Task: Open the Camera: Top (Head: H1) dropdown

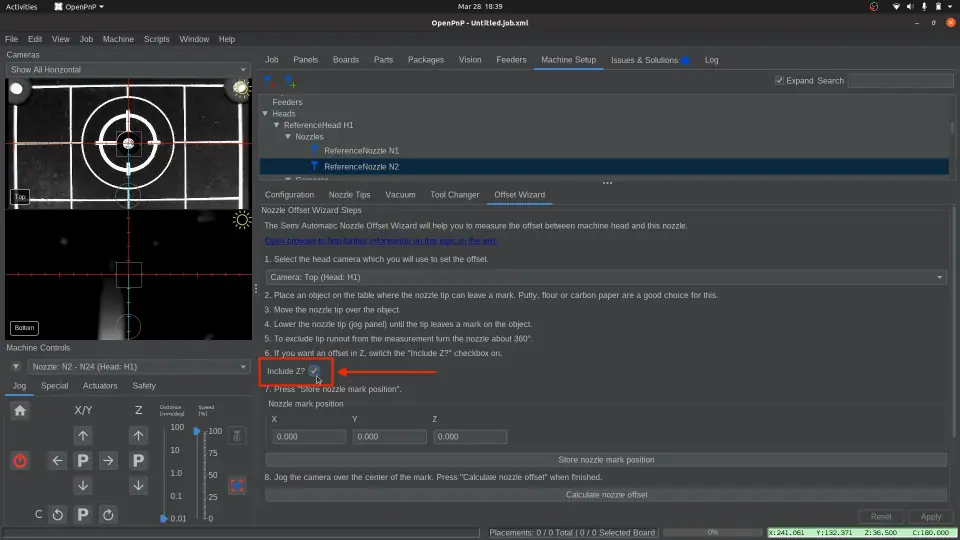Action: pos(605,277)
